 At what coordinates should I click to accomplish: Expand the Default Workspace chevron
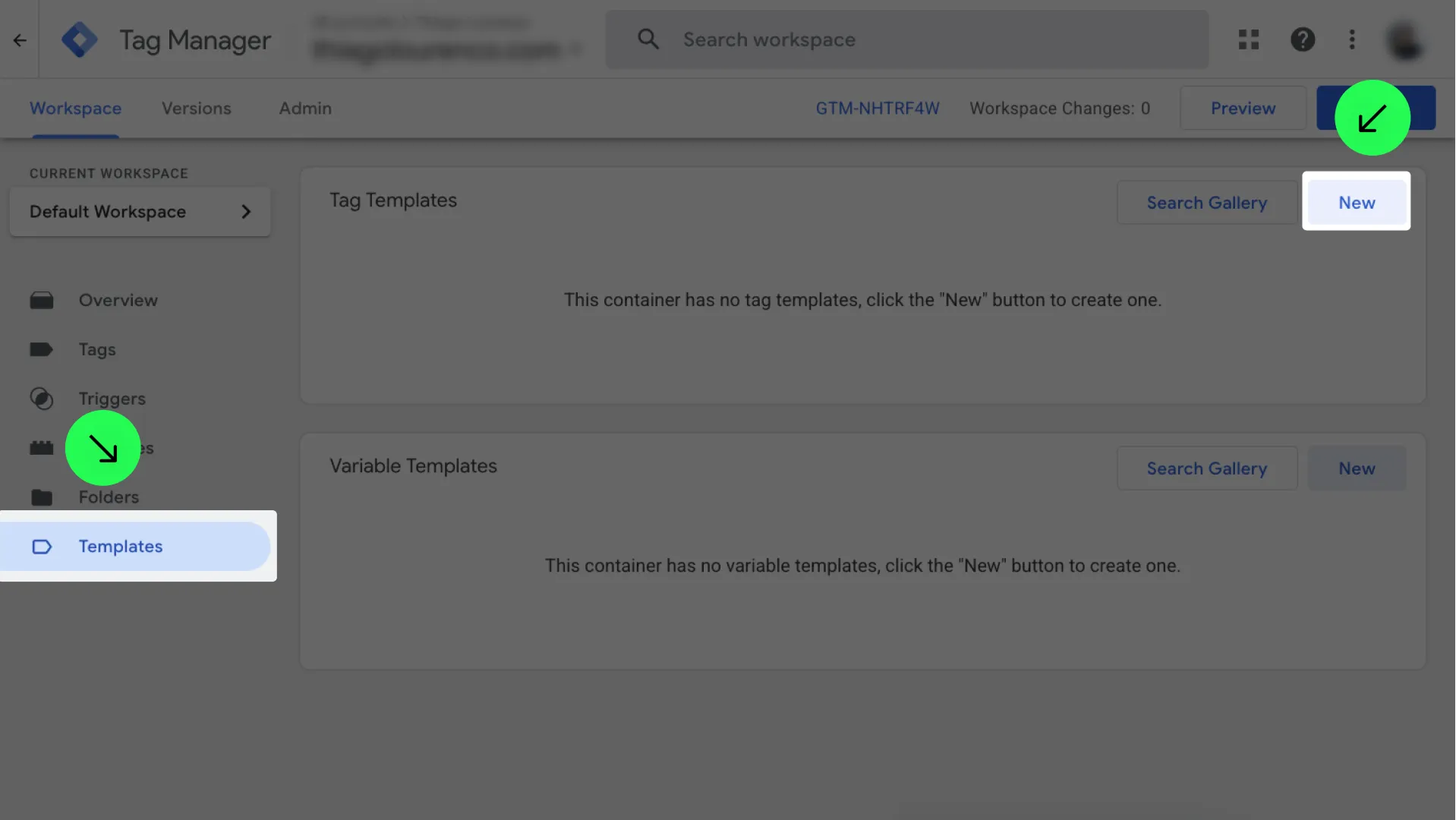pos(246,212)
